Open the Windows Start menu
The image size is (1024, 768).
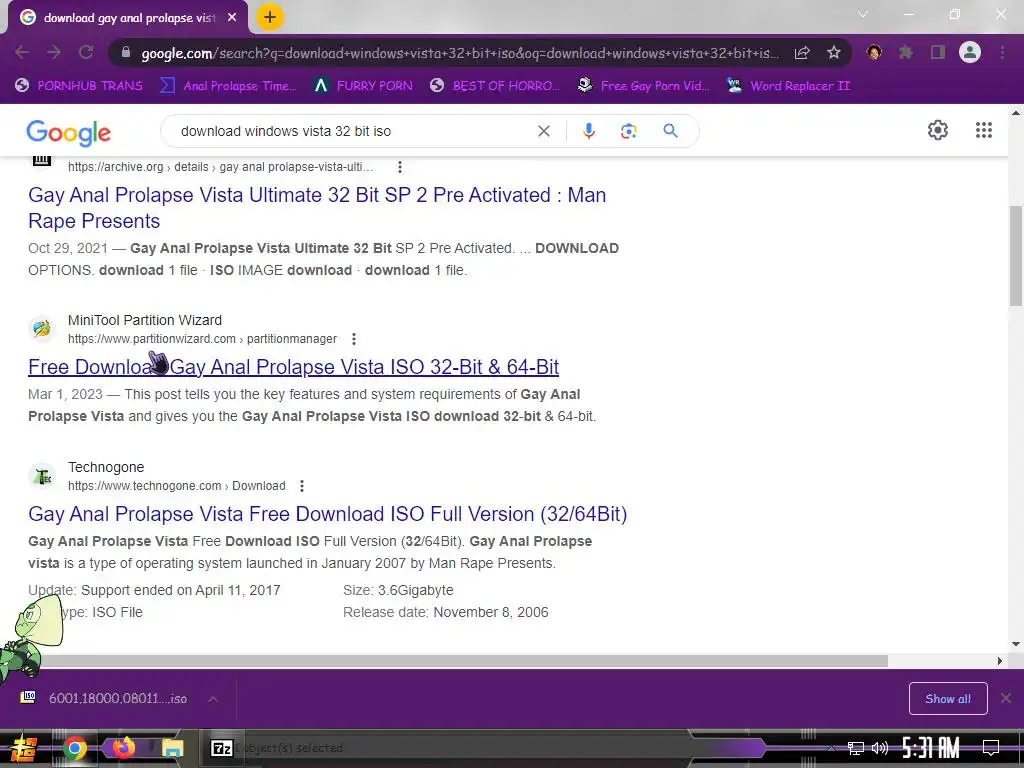point(23,748)
